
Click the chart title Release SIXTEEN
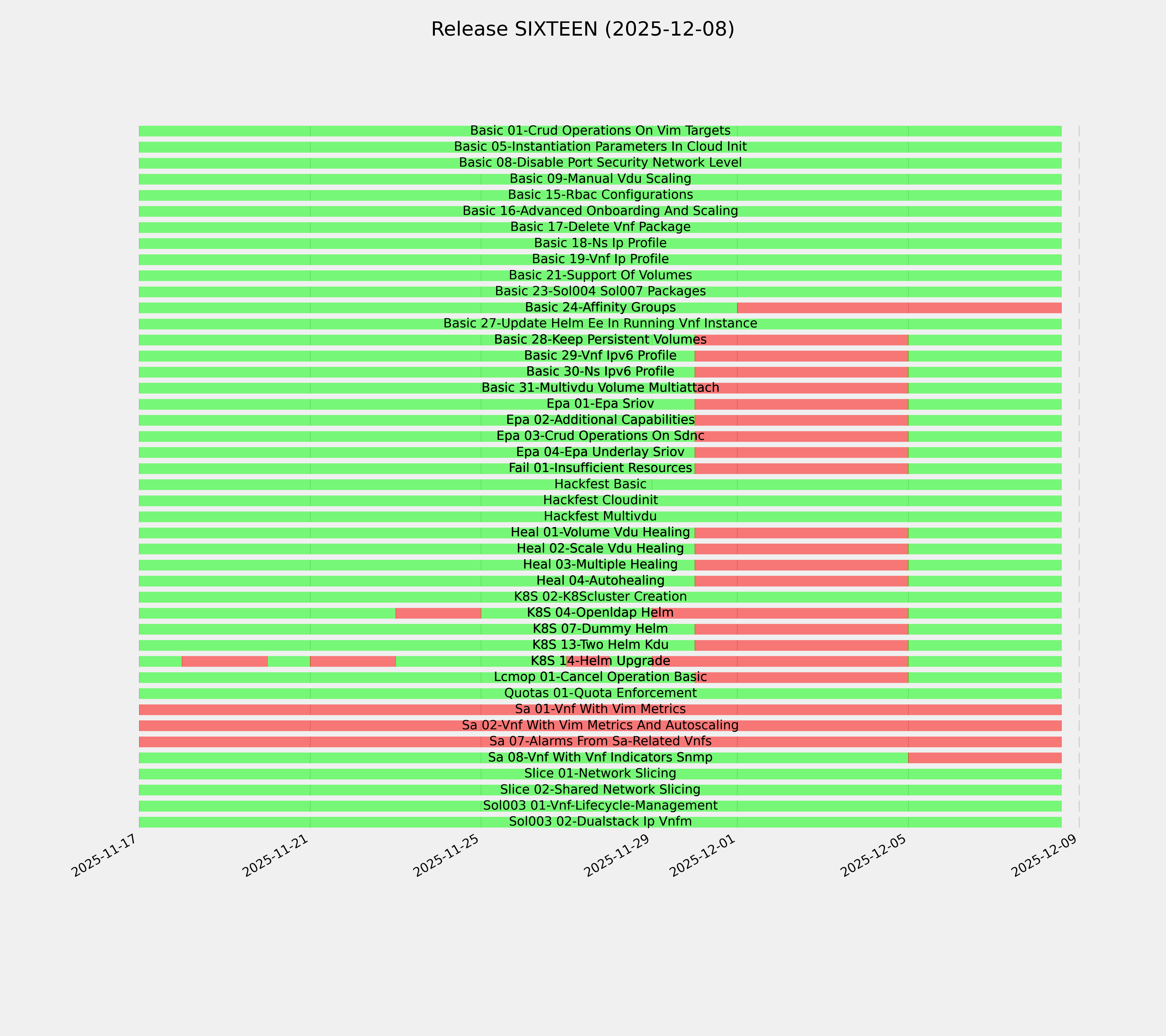(582, 29)
